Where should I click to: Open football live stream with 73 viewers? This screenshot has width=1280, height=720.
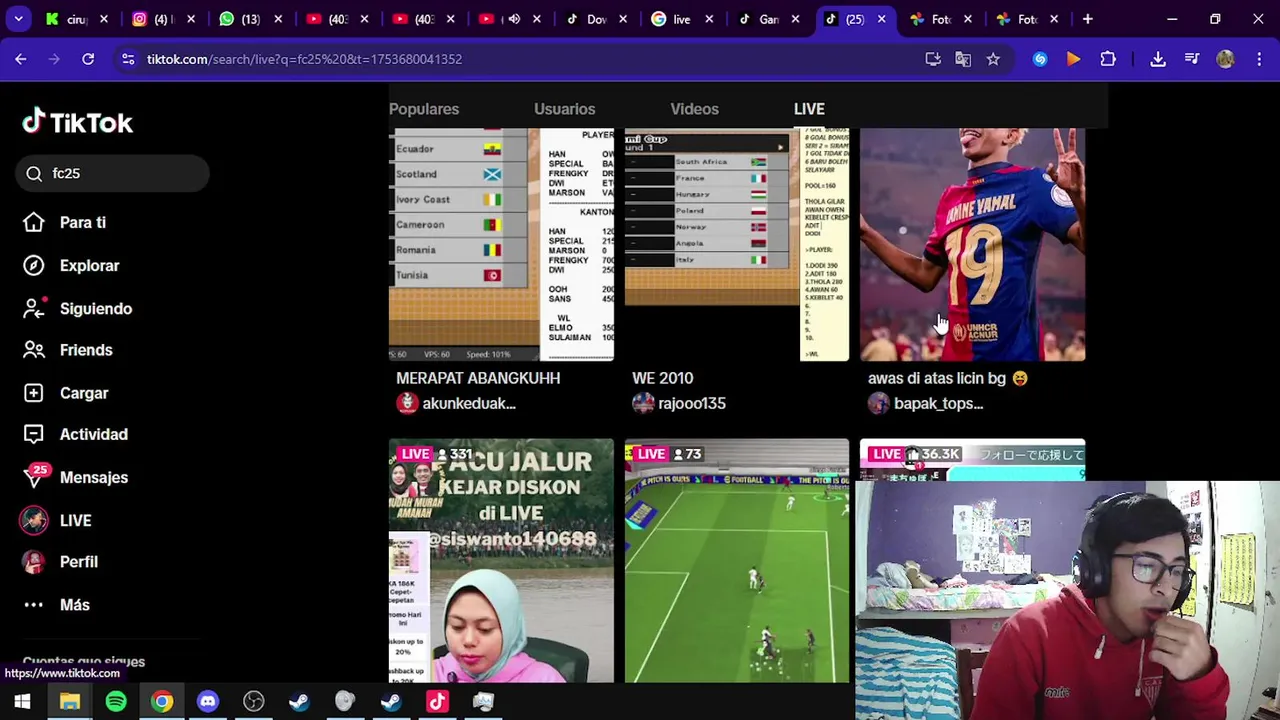737,560
